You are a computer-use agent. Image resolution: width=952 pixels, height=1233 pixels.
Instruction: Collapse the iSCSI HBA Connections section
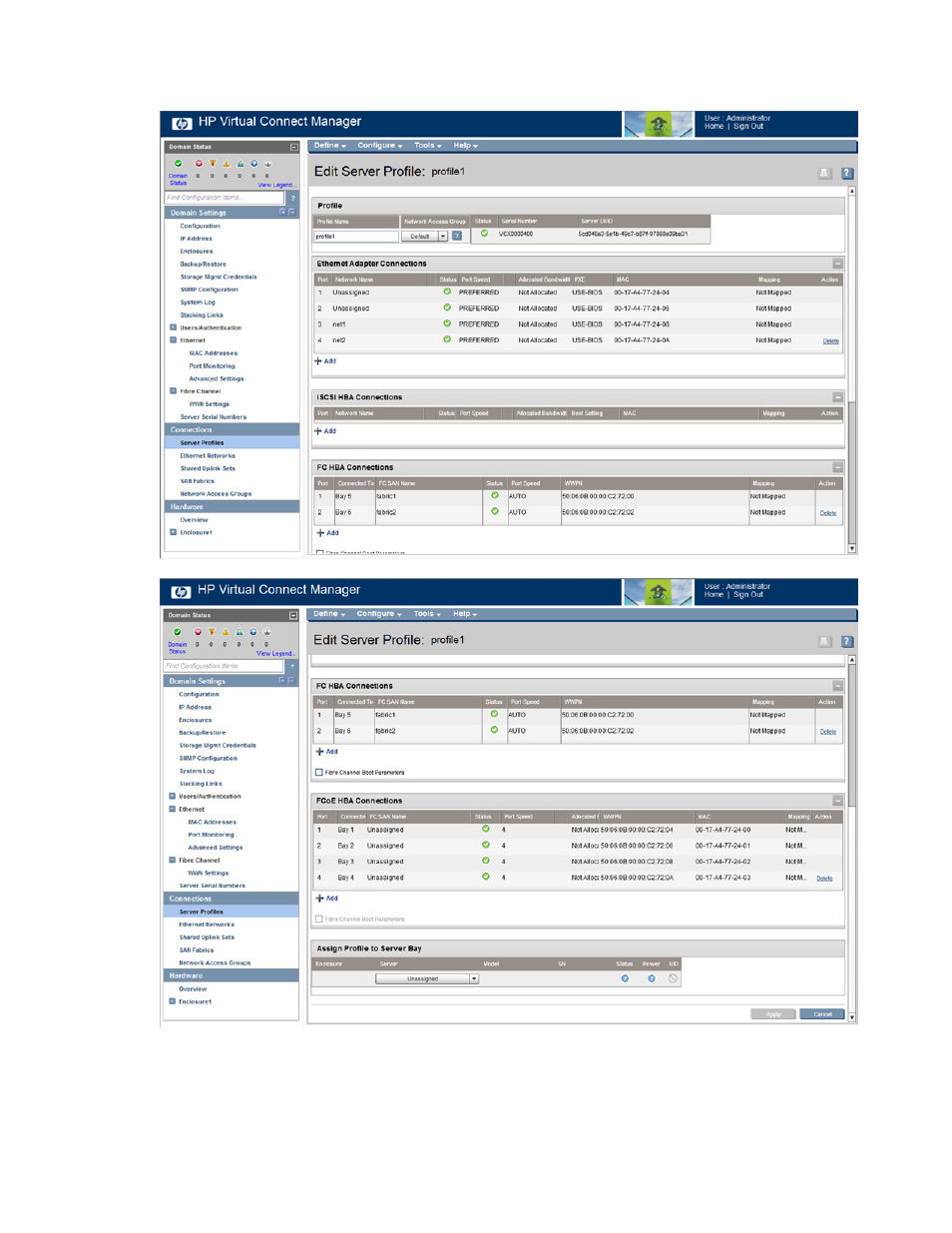[x=838, y=397]
